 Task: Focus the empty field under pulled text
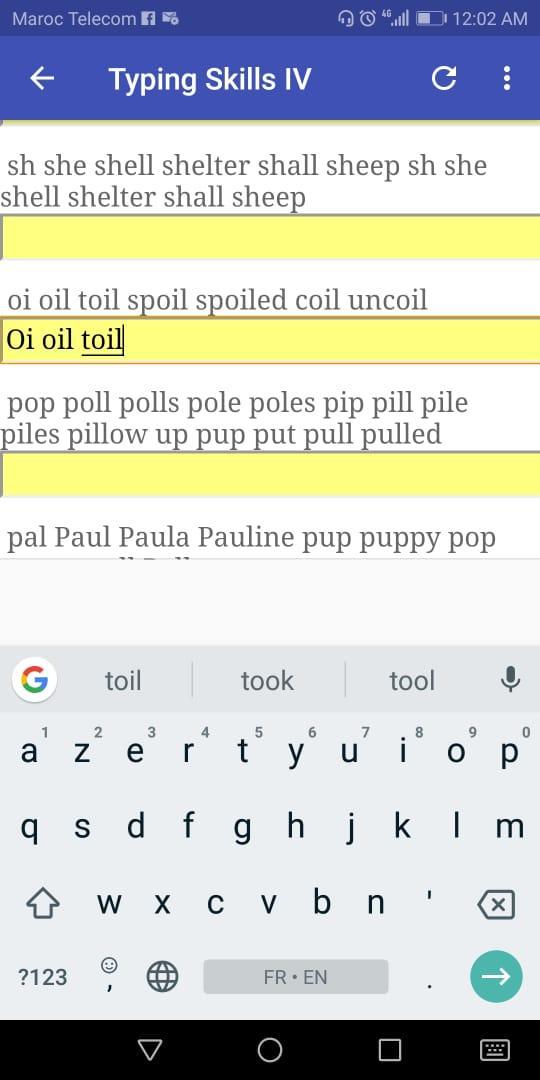pos(270,475)
